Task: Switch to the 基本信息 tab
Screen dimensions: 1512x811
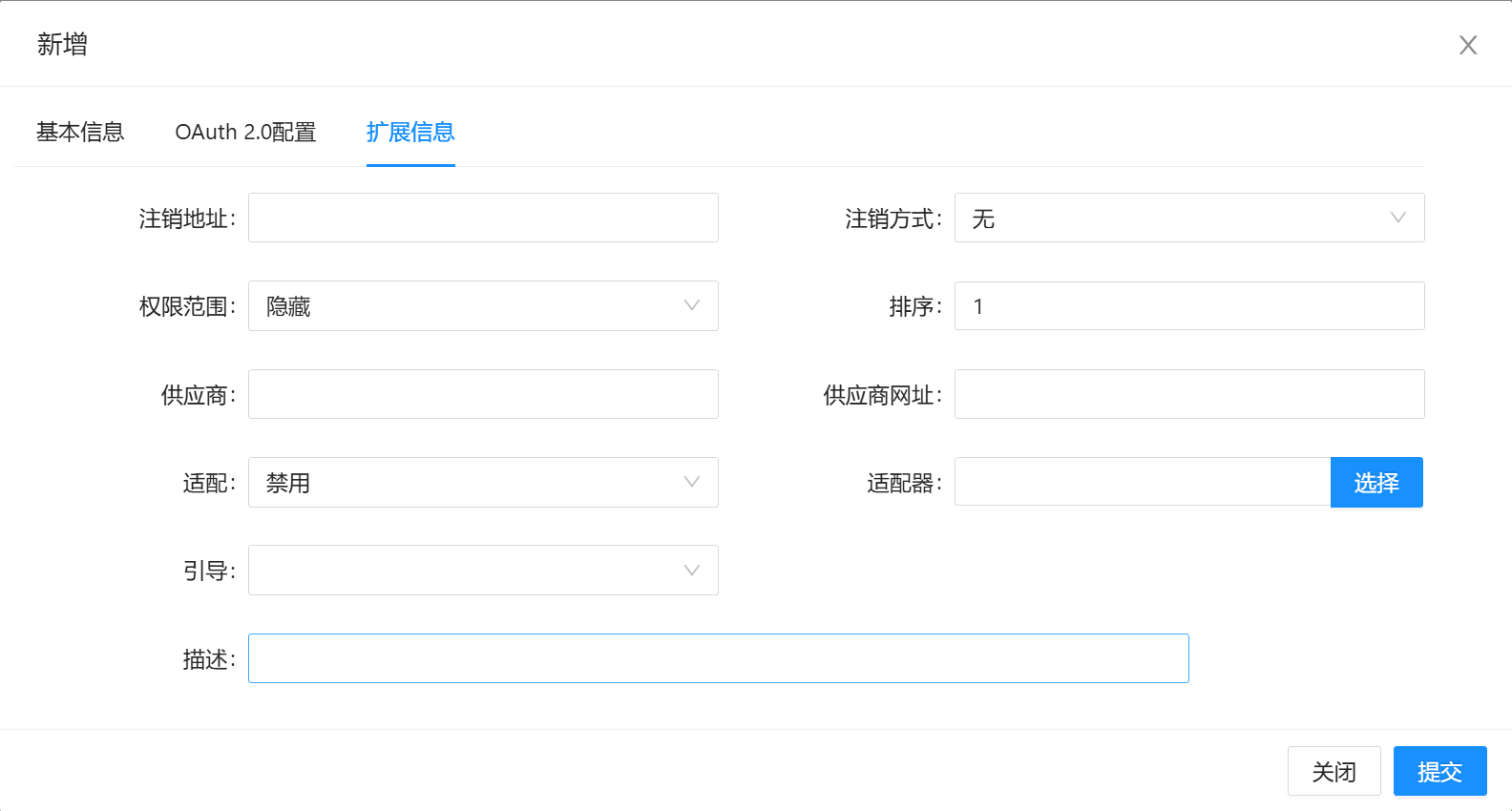Action: coord(80,132)
